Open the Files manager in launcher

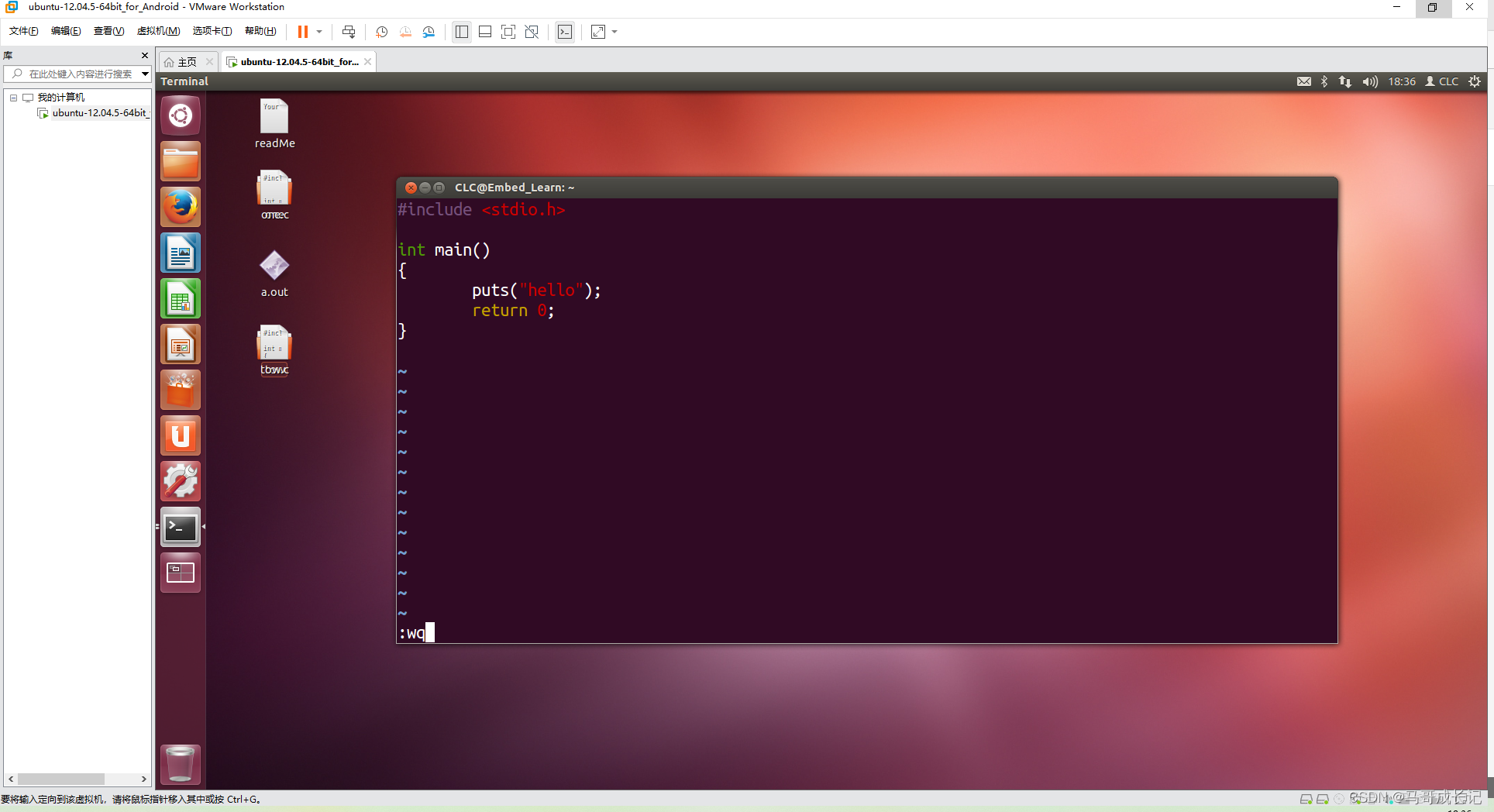(x=181, y=161)
